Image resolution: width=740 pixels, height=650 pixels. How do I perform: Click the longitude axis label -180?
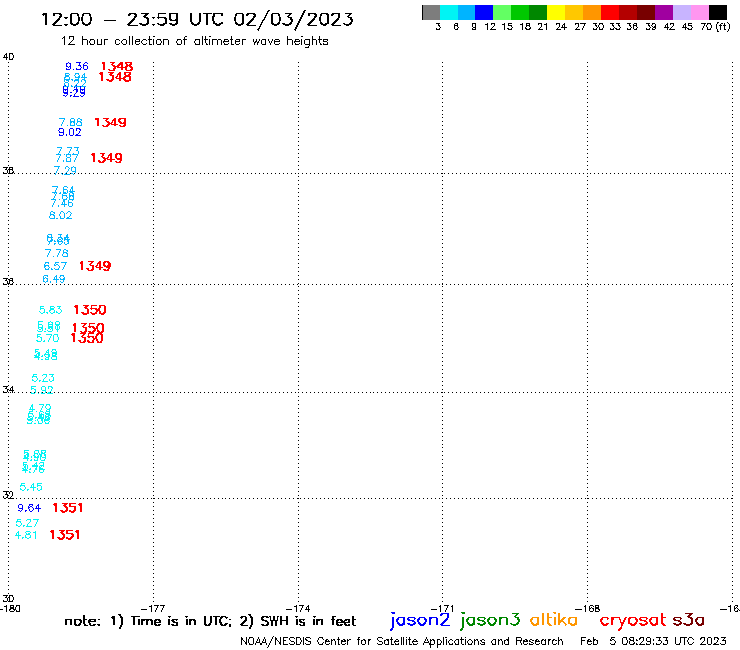point(10,609)
